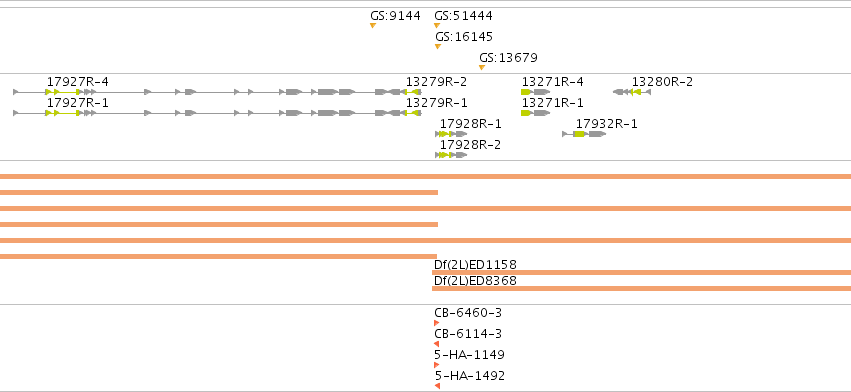Click the 13279R-1 text label
The image size is (851, 392).
point(436,103)
